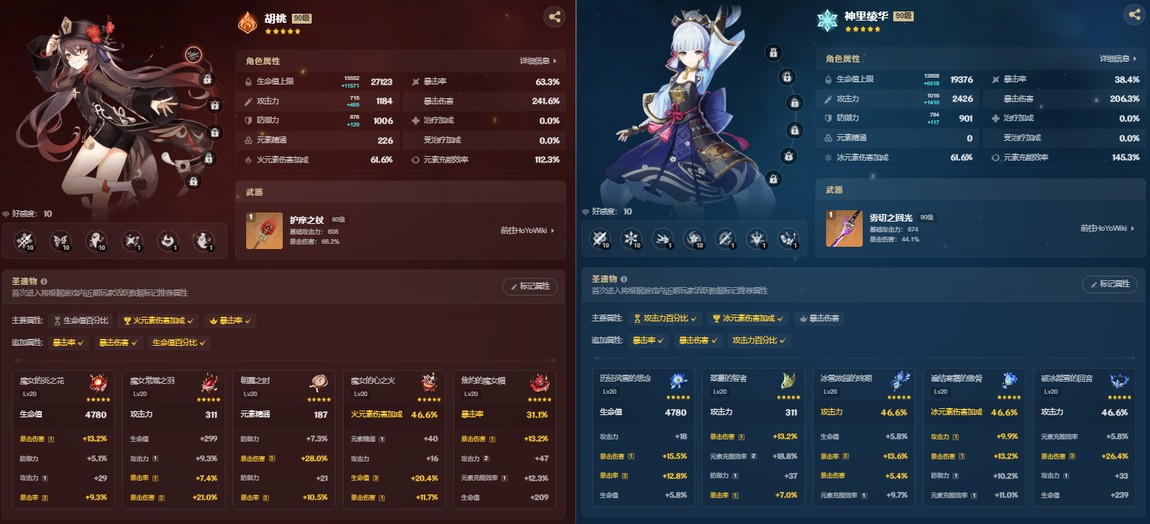
Task: Toggle Ayaka's 攻击力百分比 substat tag
Action: coord(759,341)
